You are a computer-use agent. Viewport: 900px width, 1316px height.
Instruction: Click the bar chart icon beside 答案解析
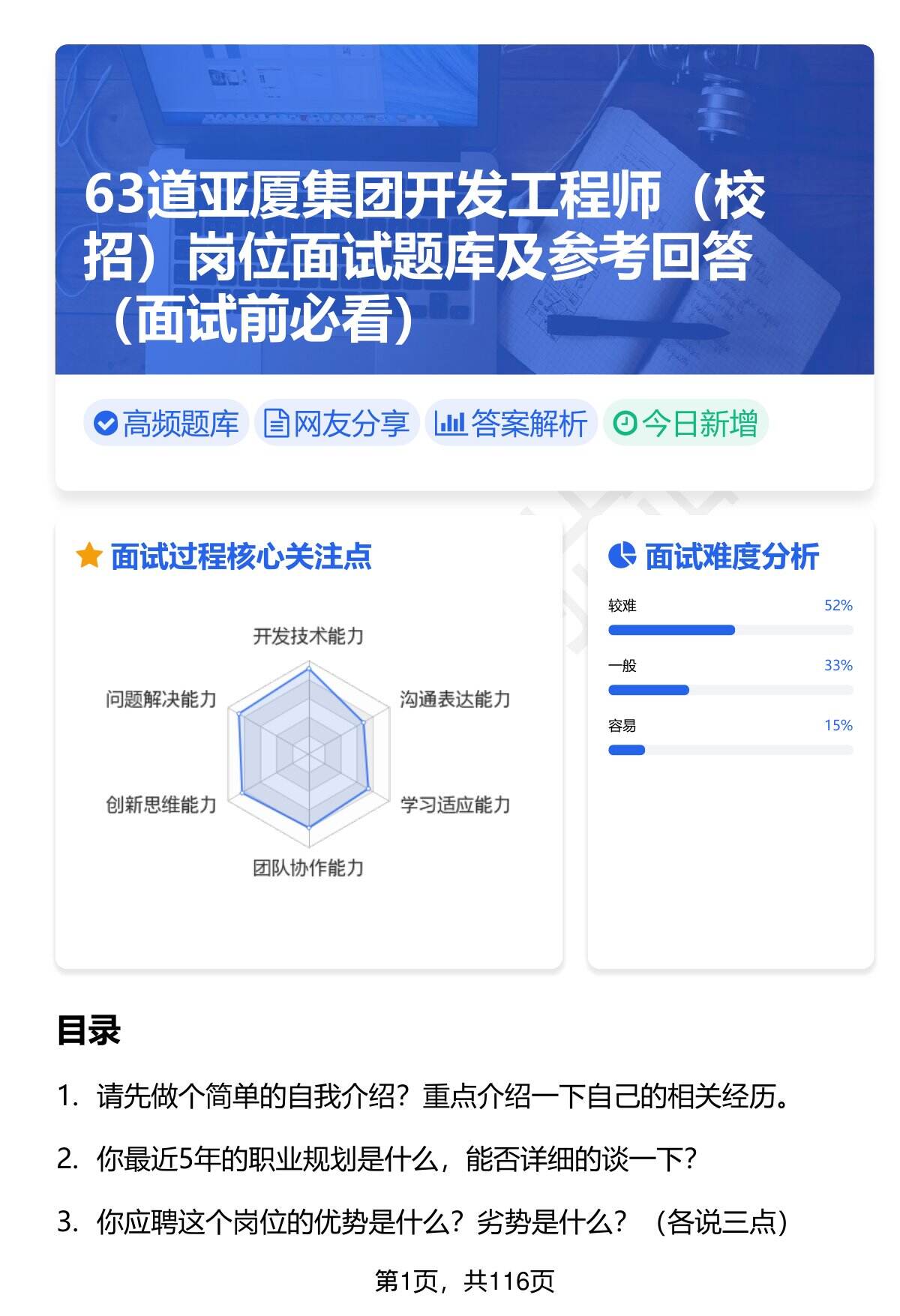[x=450, y=424]
